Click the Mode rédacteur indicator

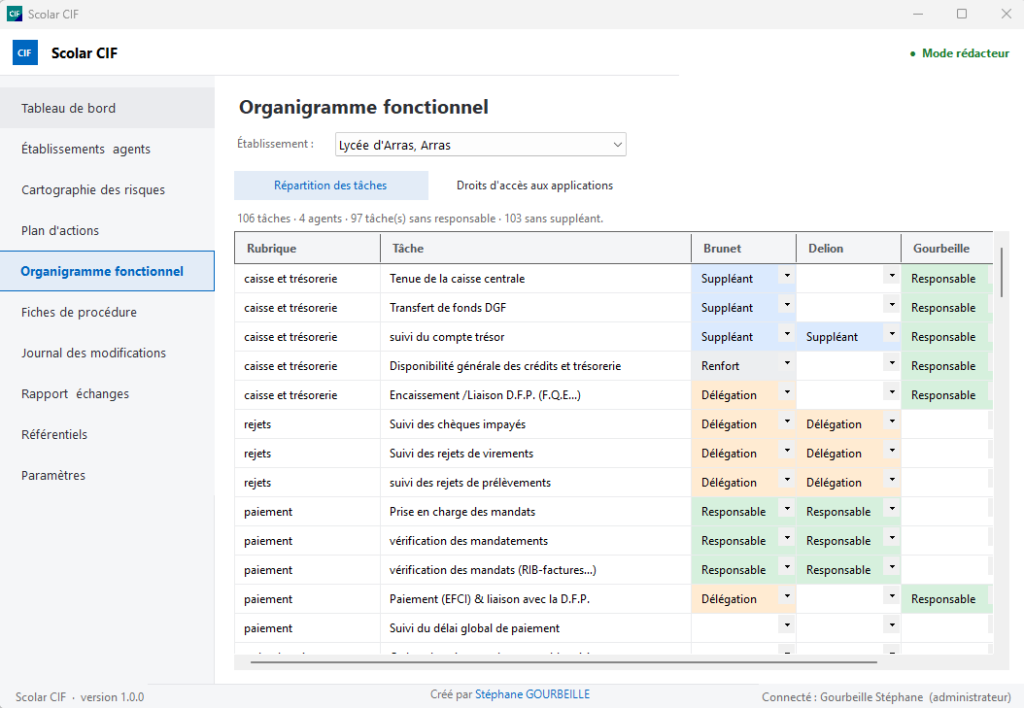click(x=959, y=54)
